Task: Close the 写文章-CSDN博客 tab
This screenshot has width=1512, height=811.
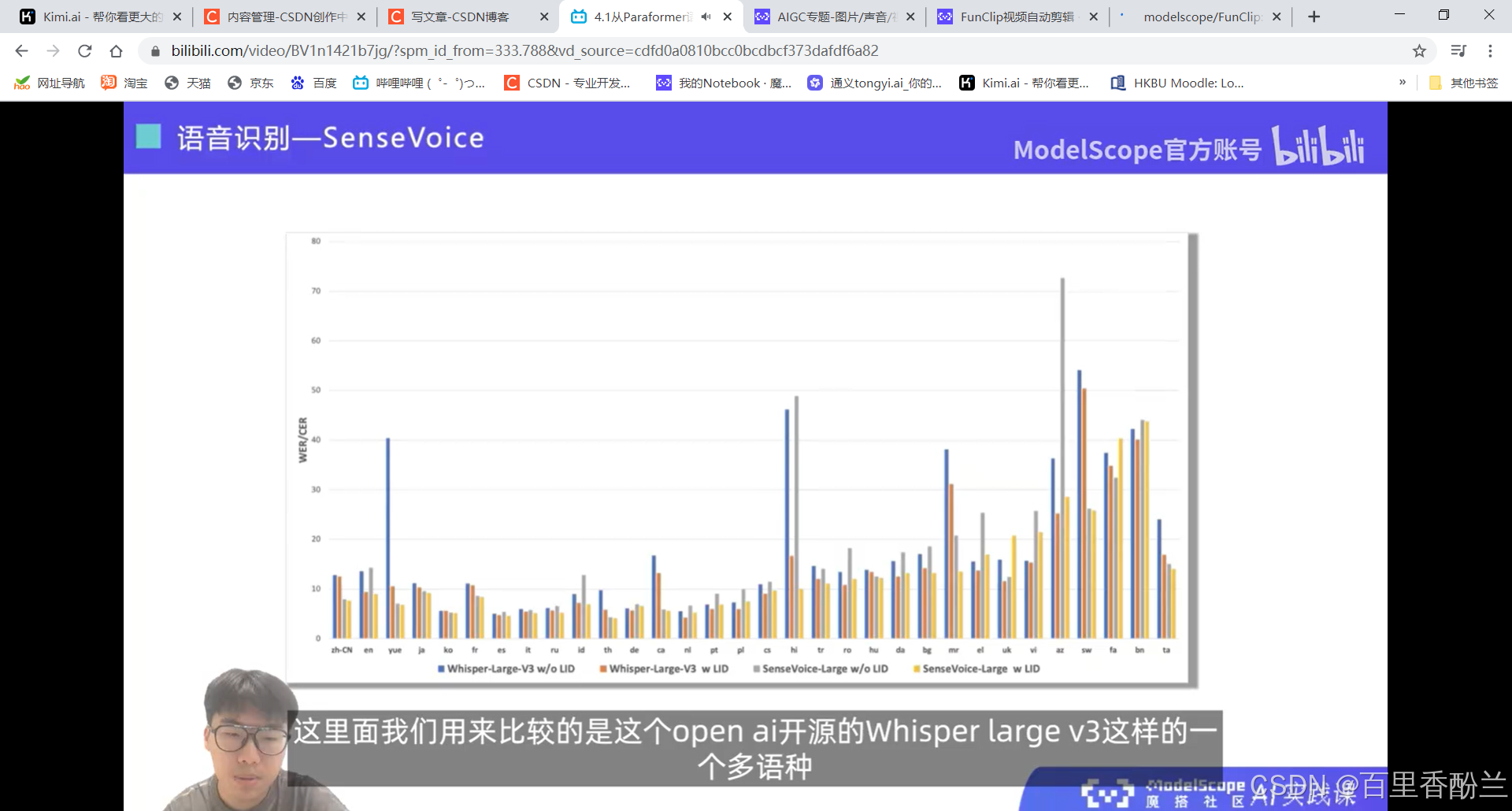Action: (544, 17)
